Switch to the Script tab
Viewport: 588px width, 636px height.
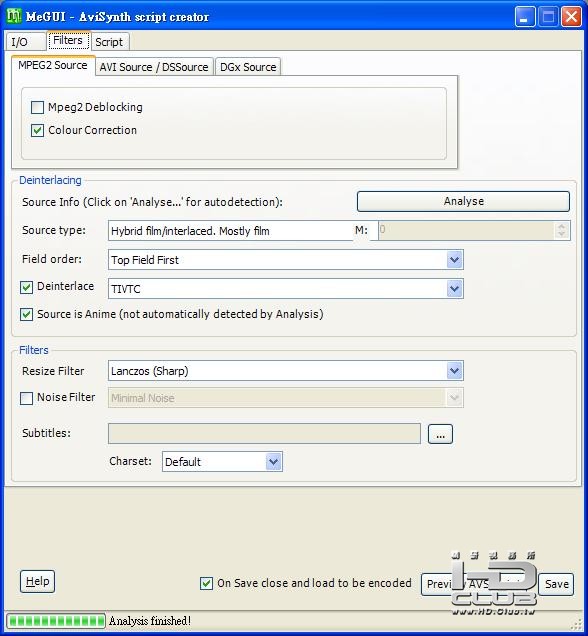109,42
